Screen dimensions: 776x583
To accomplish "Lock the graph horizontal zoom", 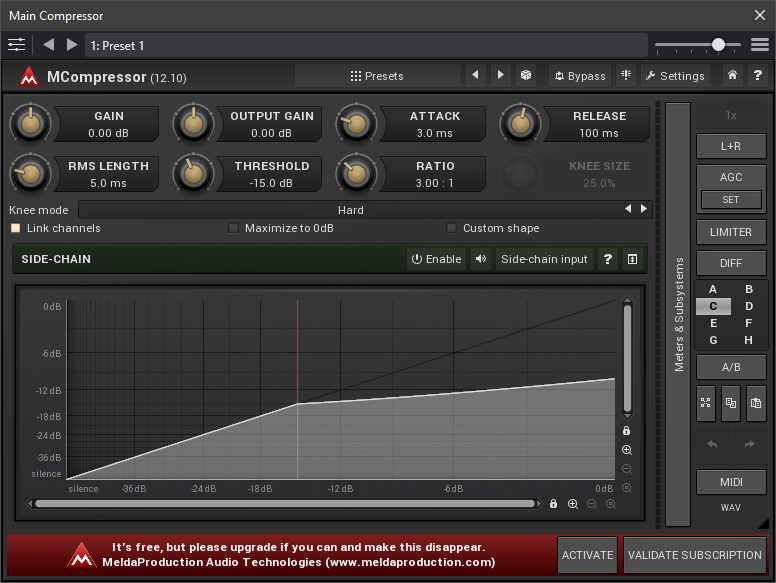I will pos(553,504).
